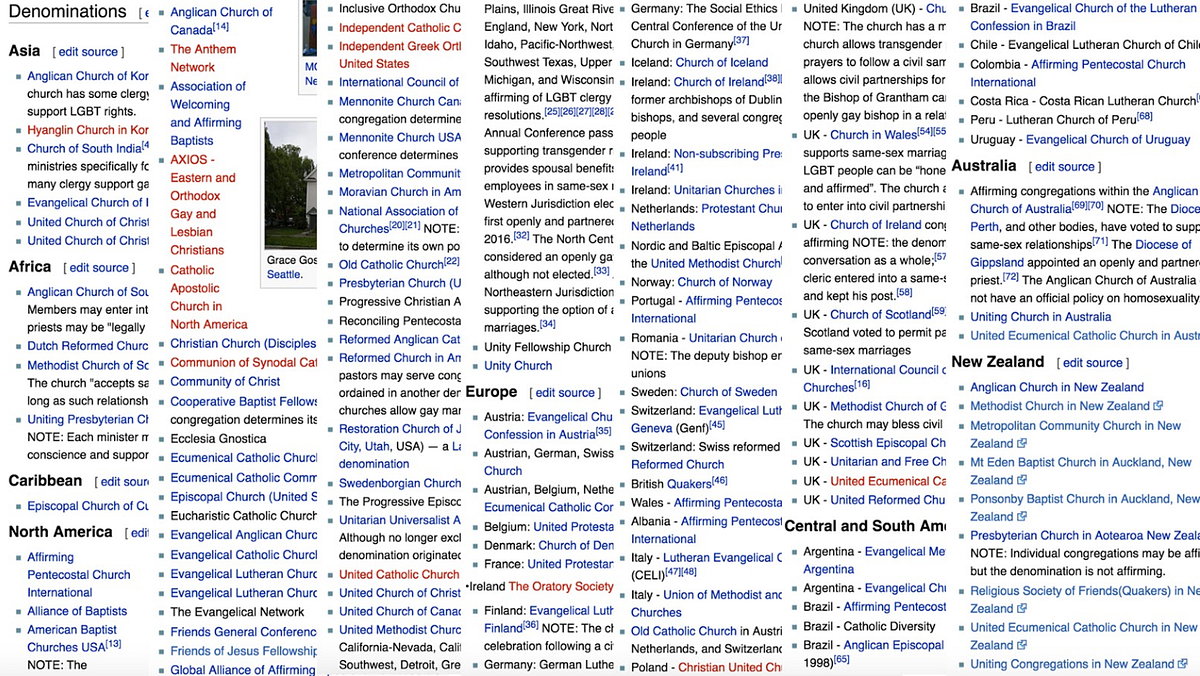
Task: Click citation 72 before The Anglican Church of Australia
Action: coord(1010,277)
